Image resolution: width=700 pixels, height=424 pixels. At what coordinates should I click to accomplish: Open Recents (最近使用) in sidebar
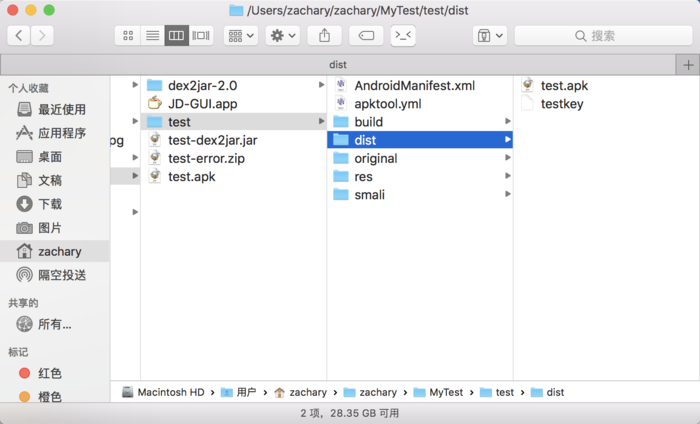point(54,109)
